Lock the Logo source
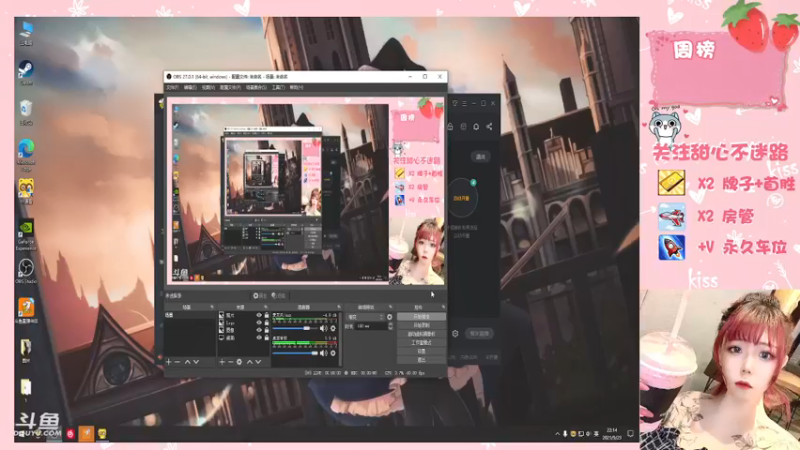 [x=266, y=323]
